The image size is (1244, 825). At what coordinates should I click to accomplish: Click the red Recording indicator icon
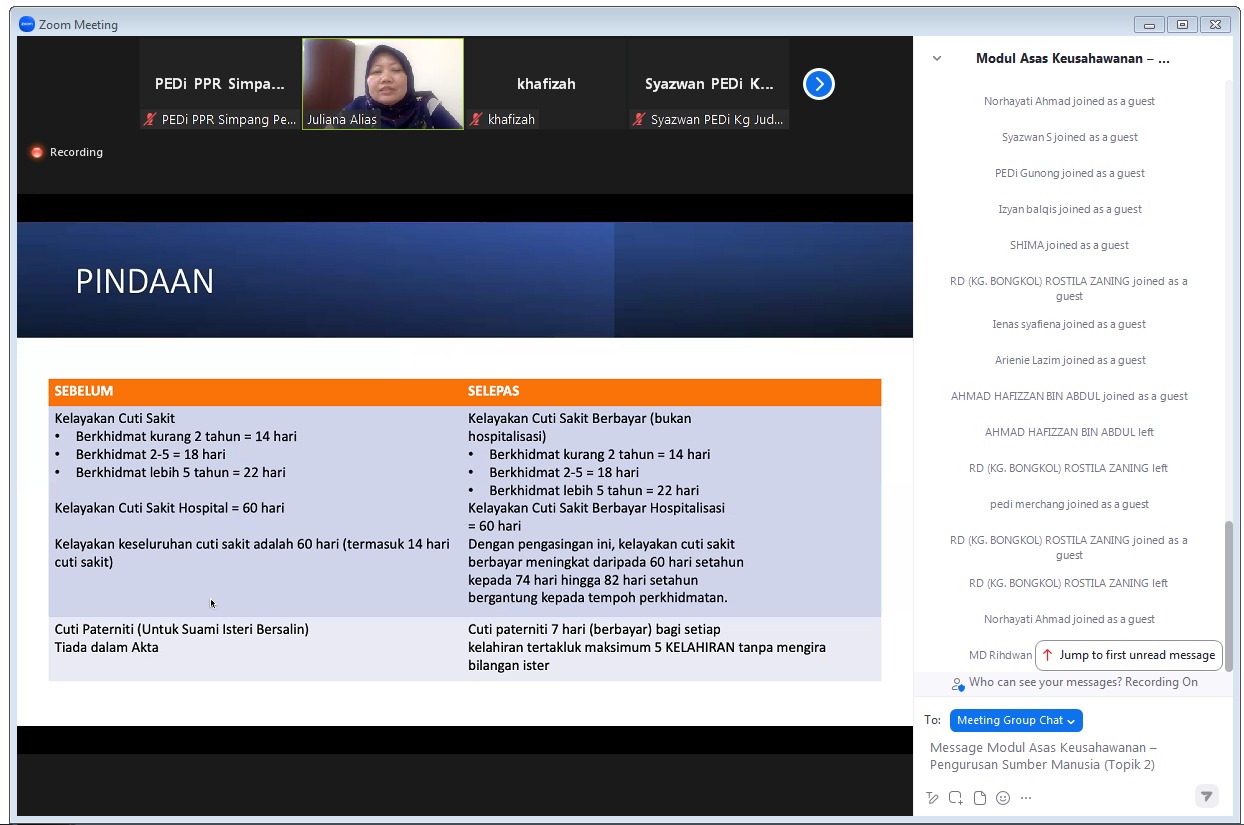pos(37,152)
